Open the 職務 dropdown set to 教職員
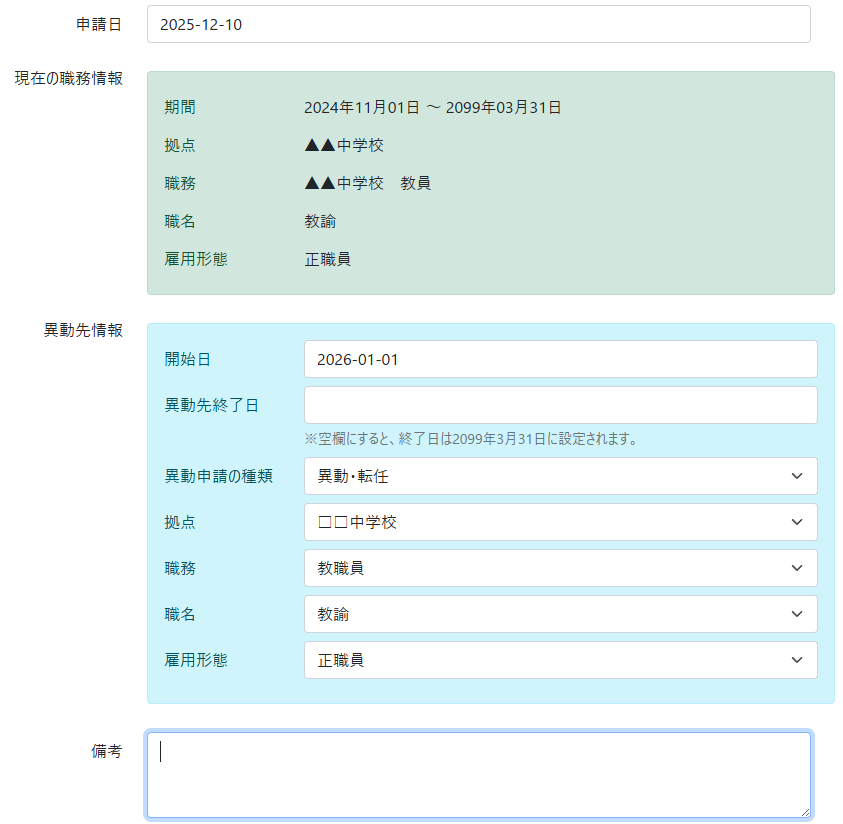The width and height of the screenshot is (843, 824). coord(560,568)
